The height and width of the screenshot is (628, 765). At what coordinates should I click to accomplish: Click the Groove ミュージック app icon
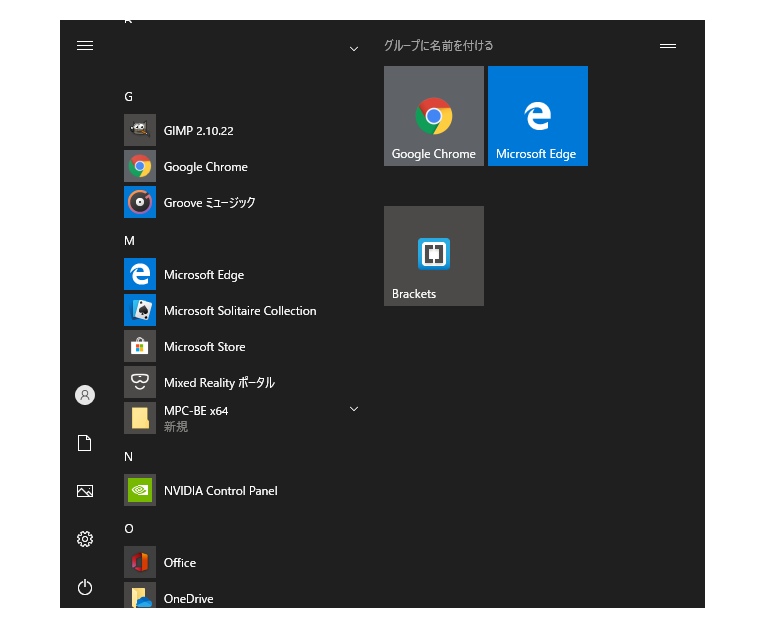(x=140, y=202)
